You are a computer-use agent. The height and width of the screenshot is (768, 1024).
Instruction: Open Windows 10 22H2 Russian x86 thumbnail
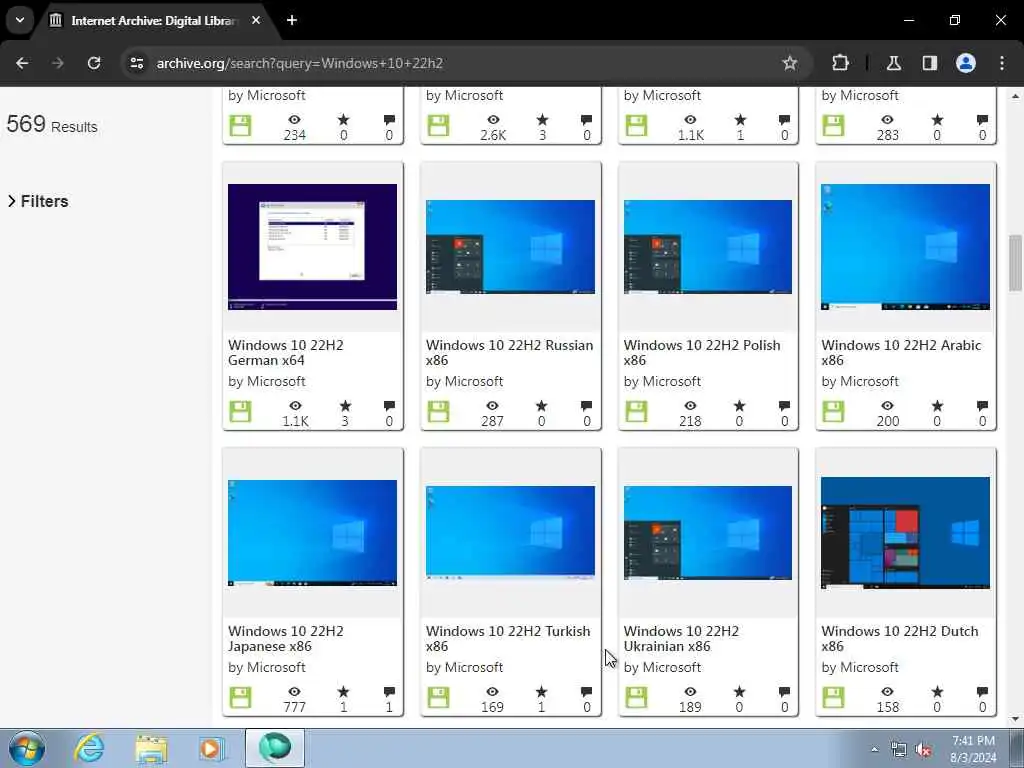coord(510,247)
